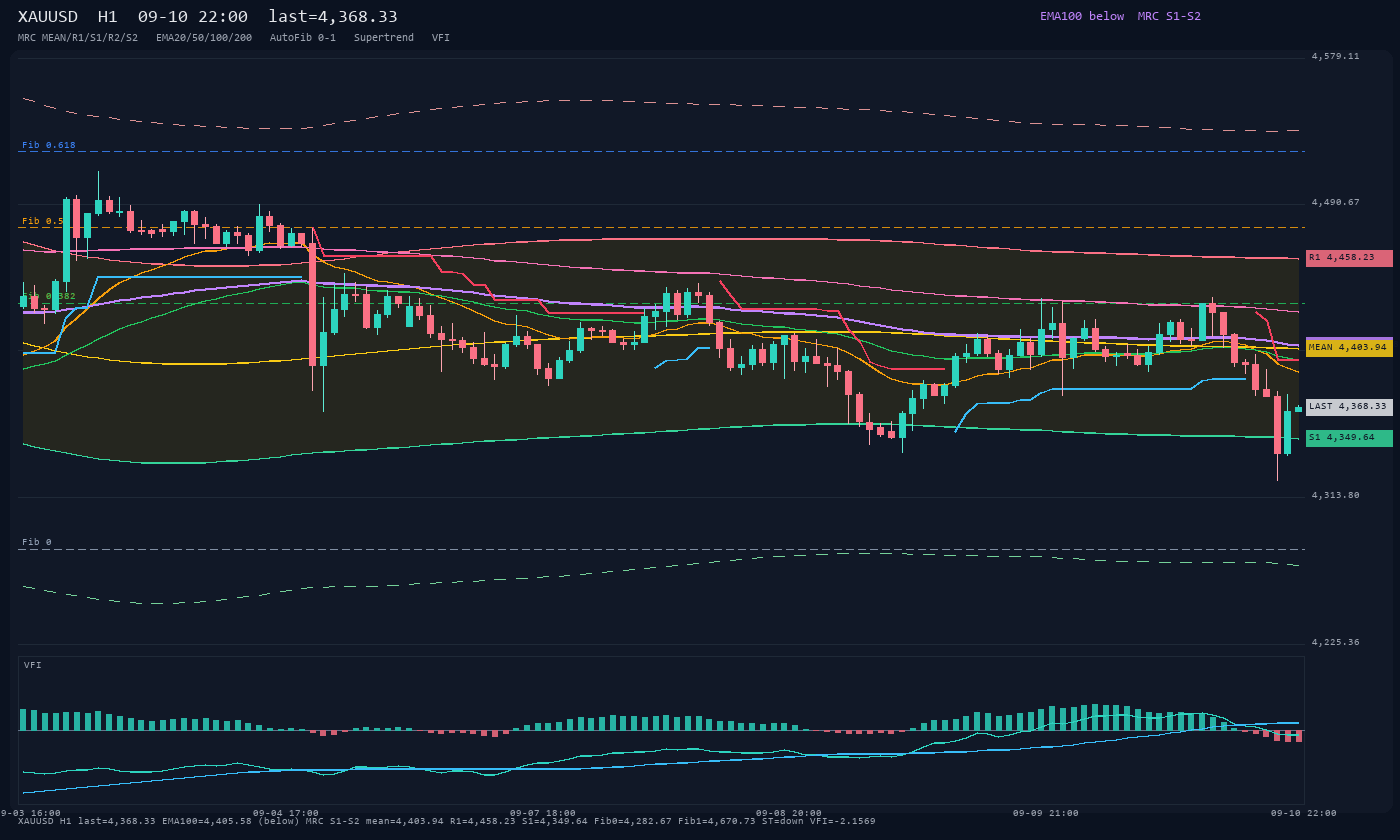
Task: Click the LAST 4,368.33 price label
Action: [1349, 407]
